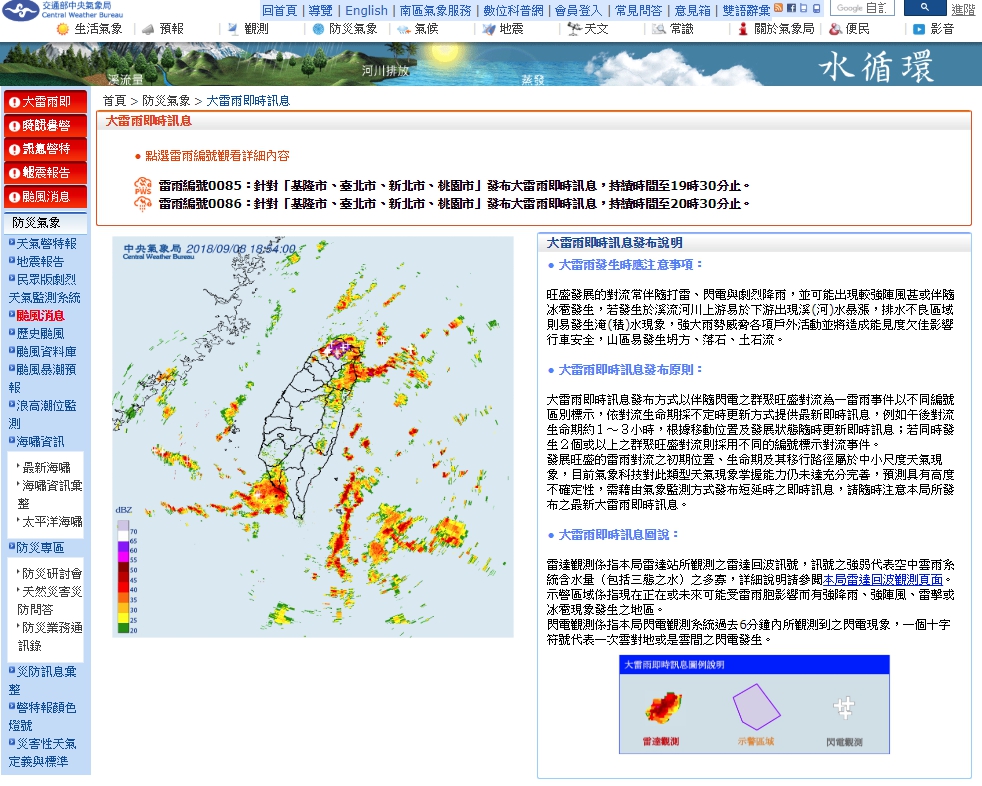The height and width of the screenshot is (786, 982).
Task: Open the Facebook icon in top bar
Action: point(791,8)
